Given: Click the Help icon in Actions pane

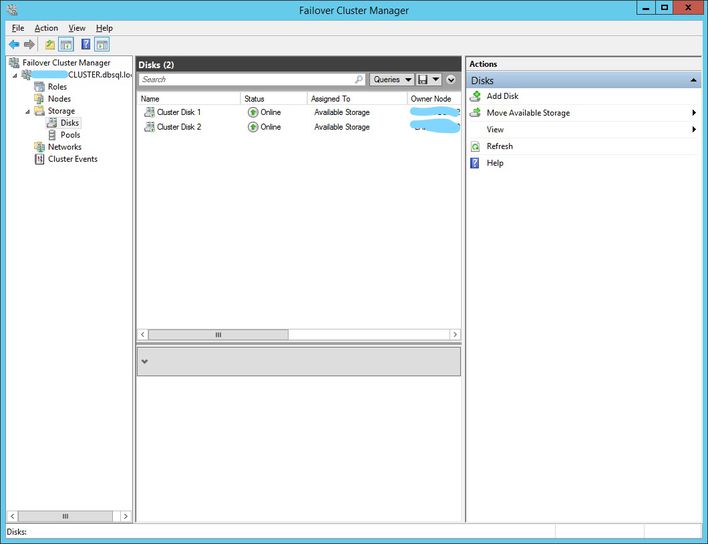Looking at the screenshot, I should [475, 163].
